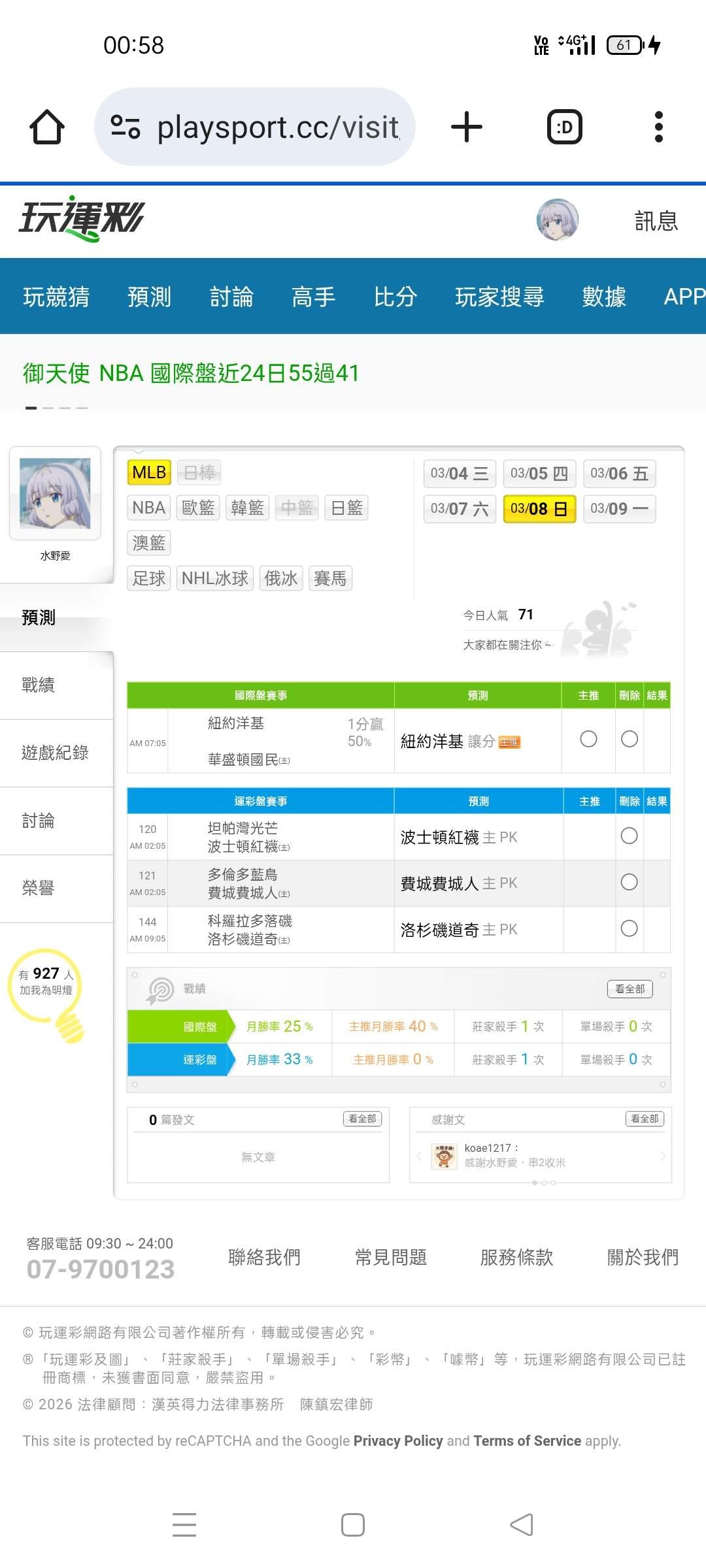Open 關於我們 footer link

click(643, 1257)
